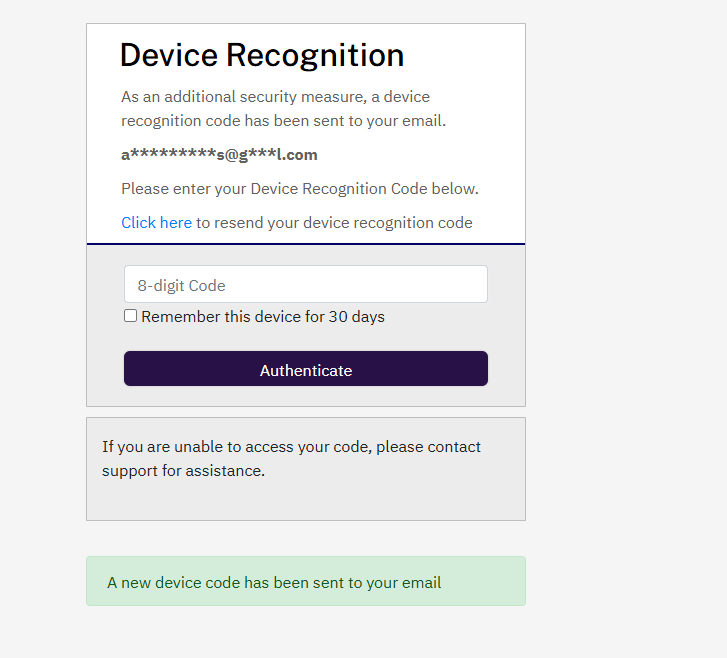Click empty space right of the code field text
727x658 pixels.
click(x=357, y=285)
